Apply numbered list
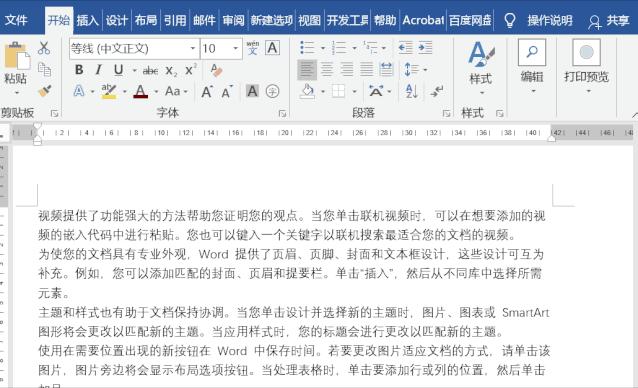The width and height of the screenshot is (638, 388). coord(339,48)
